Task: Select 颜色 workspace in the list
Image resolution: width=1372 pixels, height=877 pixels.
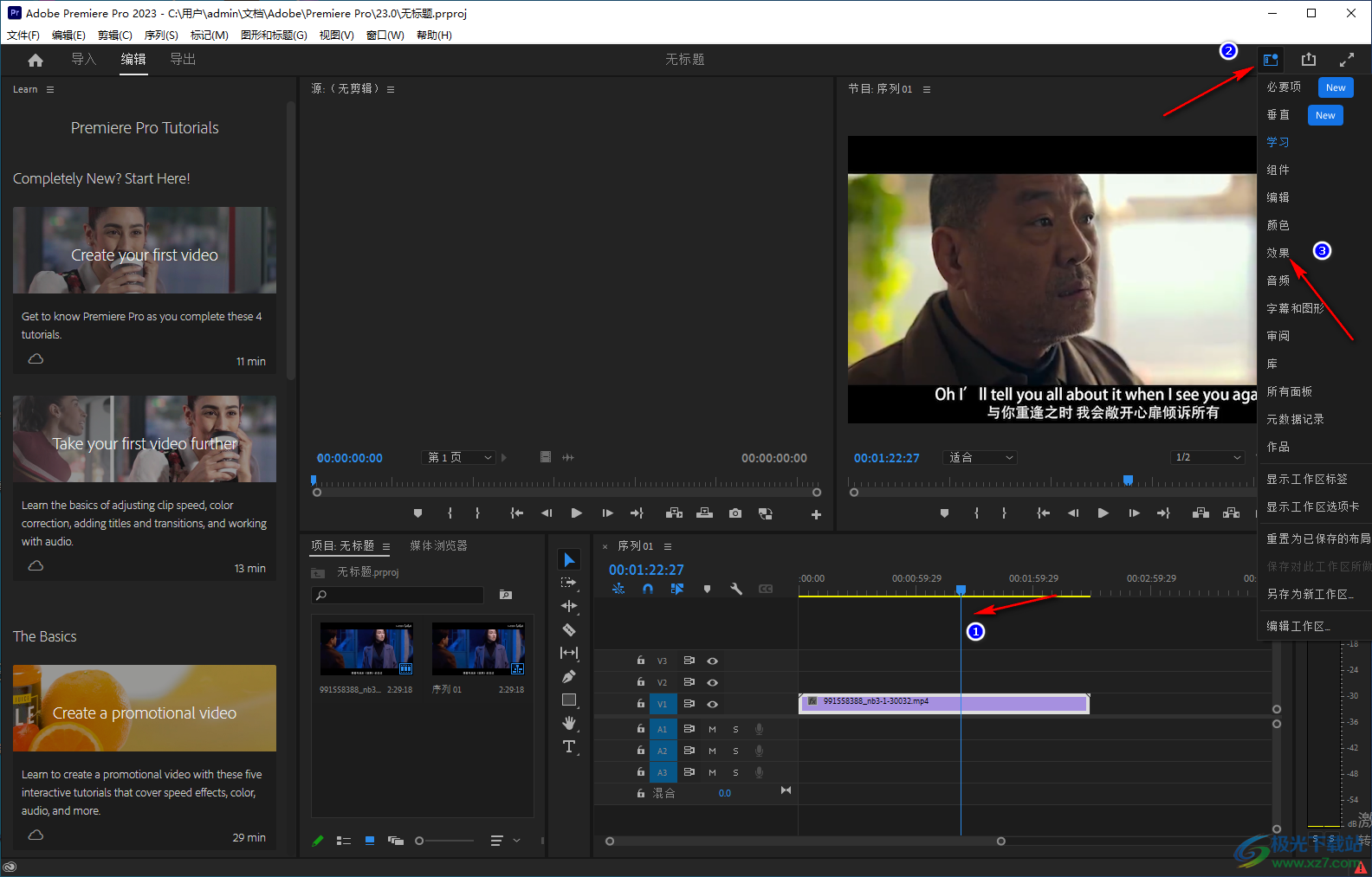Action: pos(1278,225)
